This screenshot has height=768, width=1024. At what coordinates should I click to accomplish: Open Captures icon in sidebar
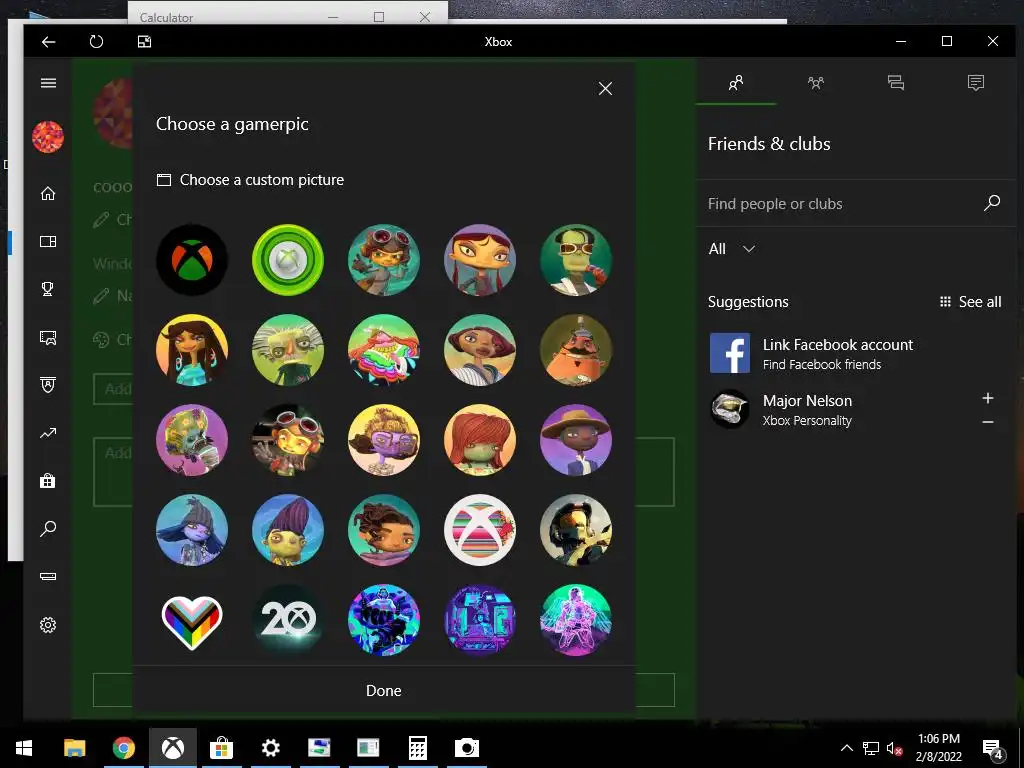coord(48,338)
